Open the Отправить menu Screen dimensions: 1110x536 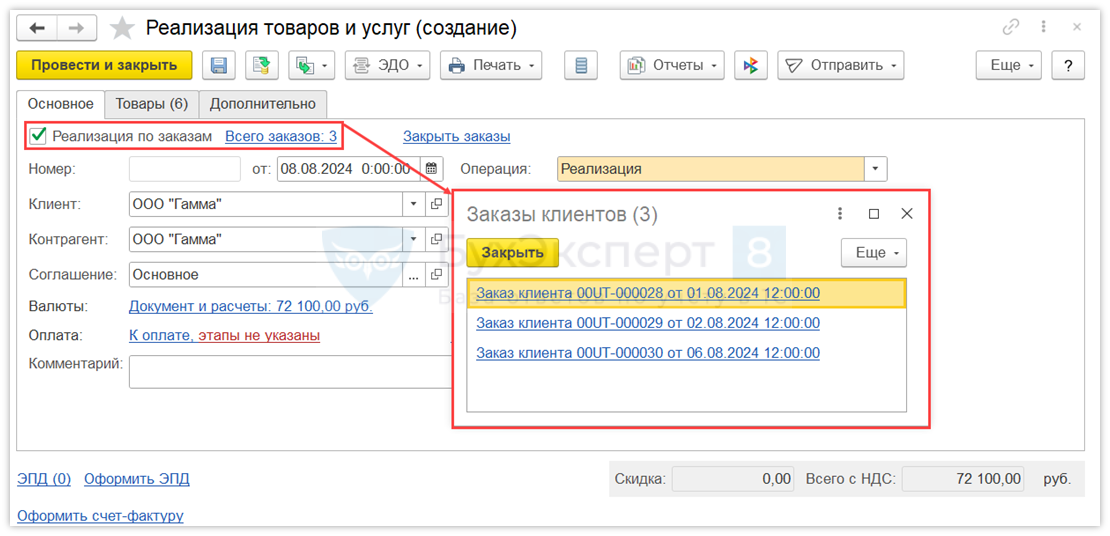click(840, 65)
